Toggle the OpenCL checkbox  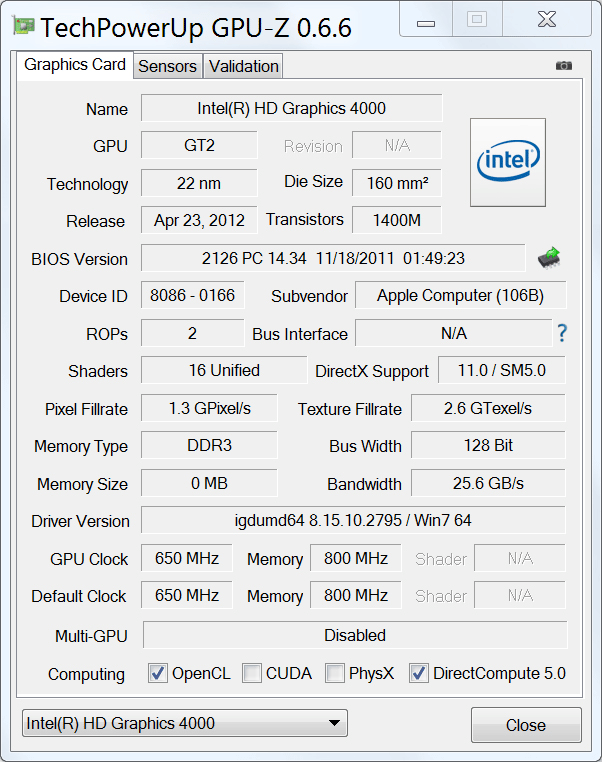click(x=157, y=673)
